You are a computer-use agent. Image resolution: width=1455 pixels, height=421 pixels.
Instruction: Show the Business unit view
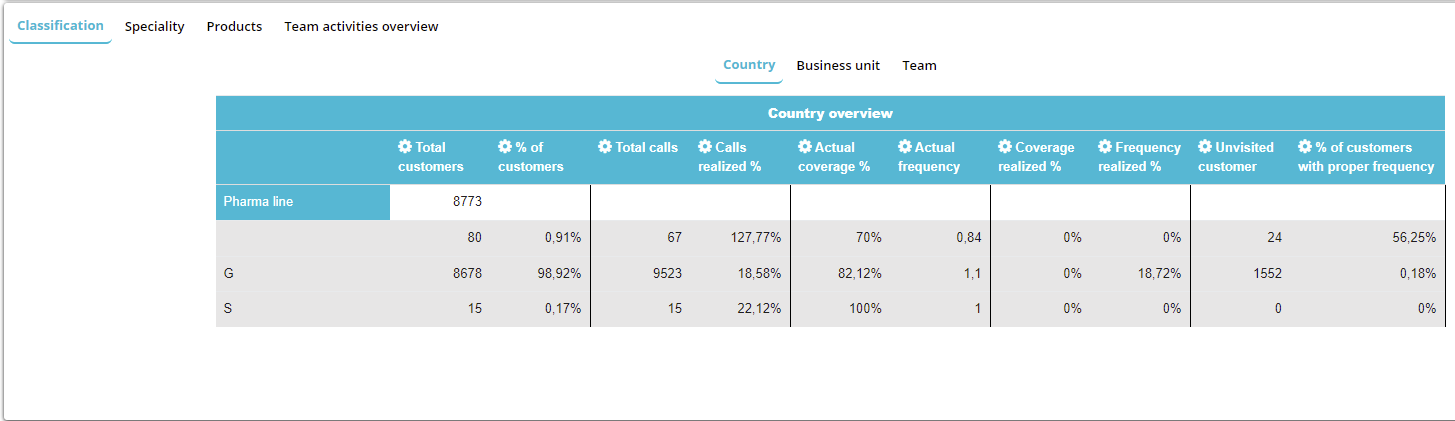point(838,66)
